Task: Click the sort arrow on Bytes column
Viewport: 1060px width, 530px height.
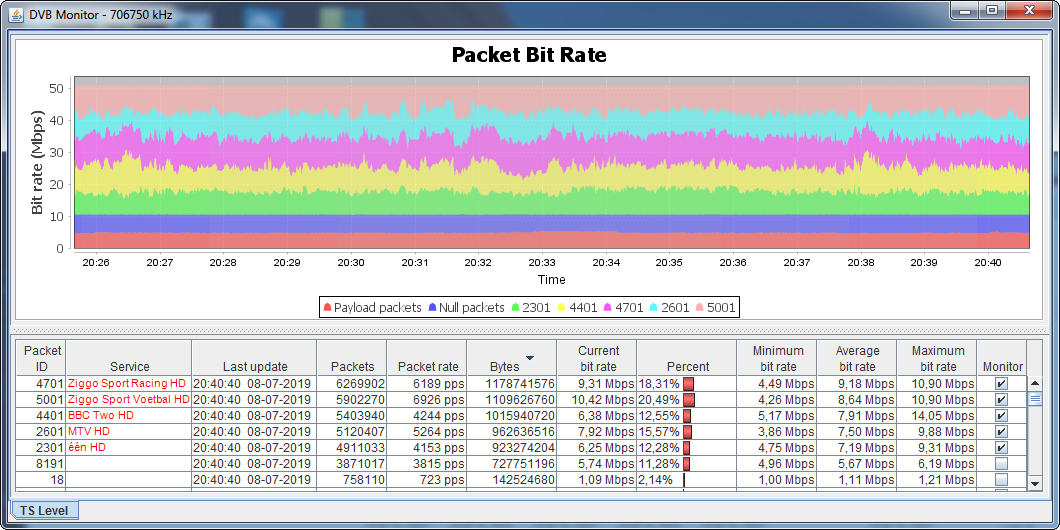Action: [530, 358]
